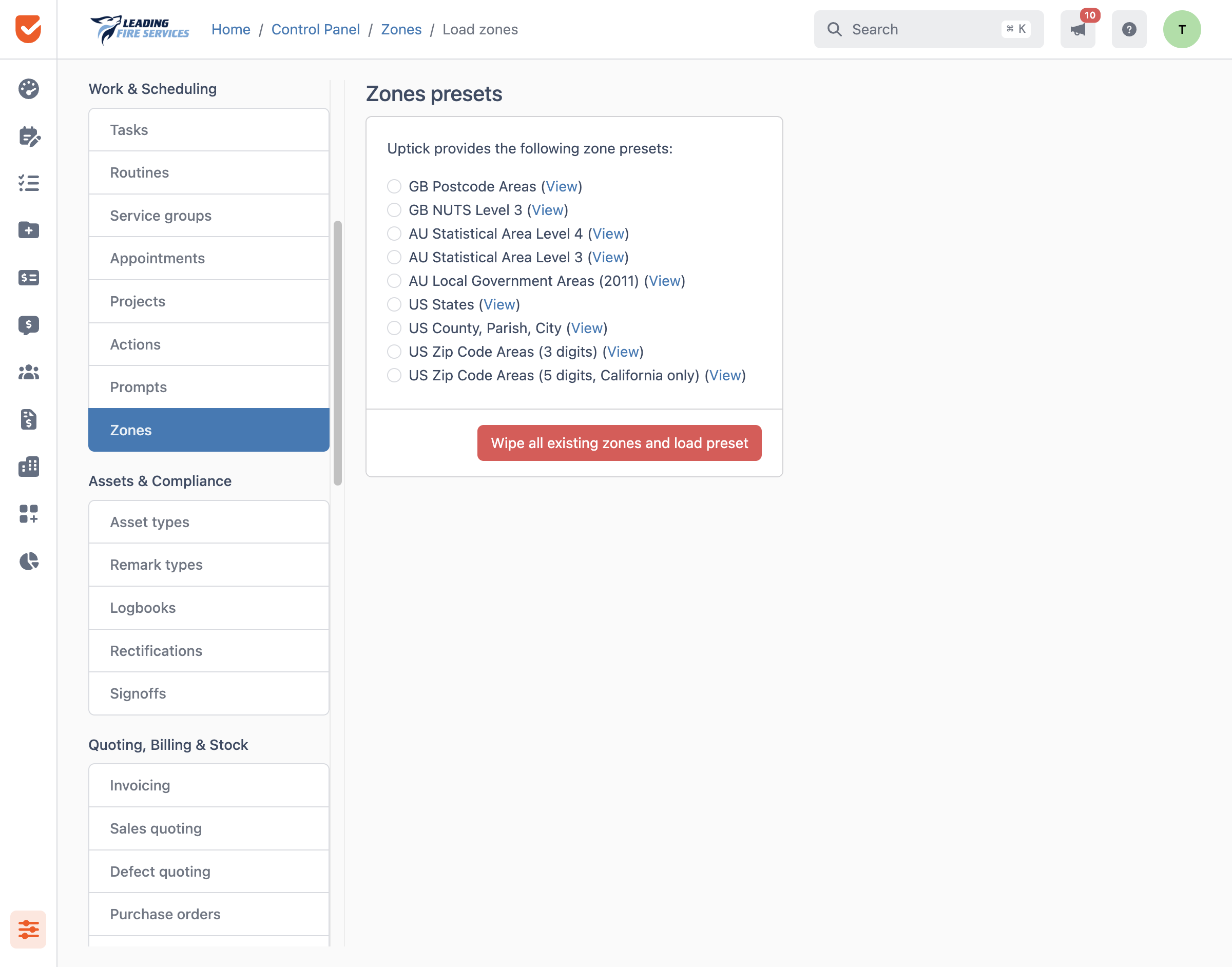Open the apps plus grid icon
The image size is (1232, 967).
[28, 514]
